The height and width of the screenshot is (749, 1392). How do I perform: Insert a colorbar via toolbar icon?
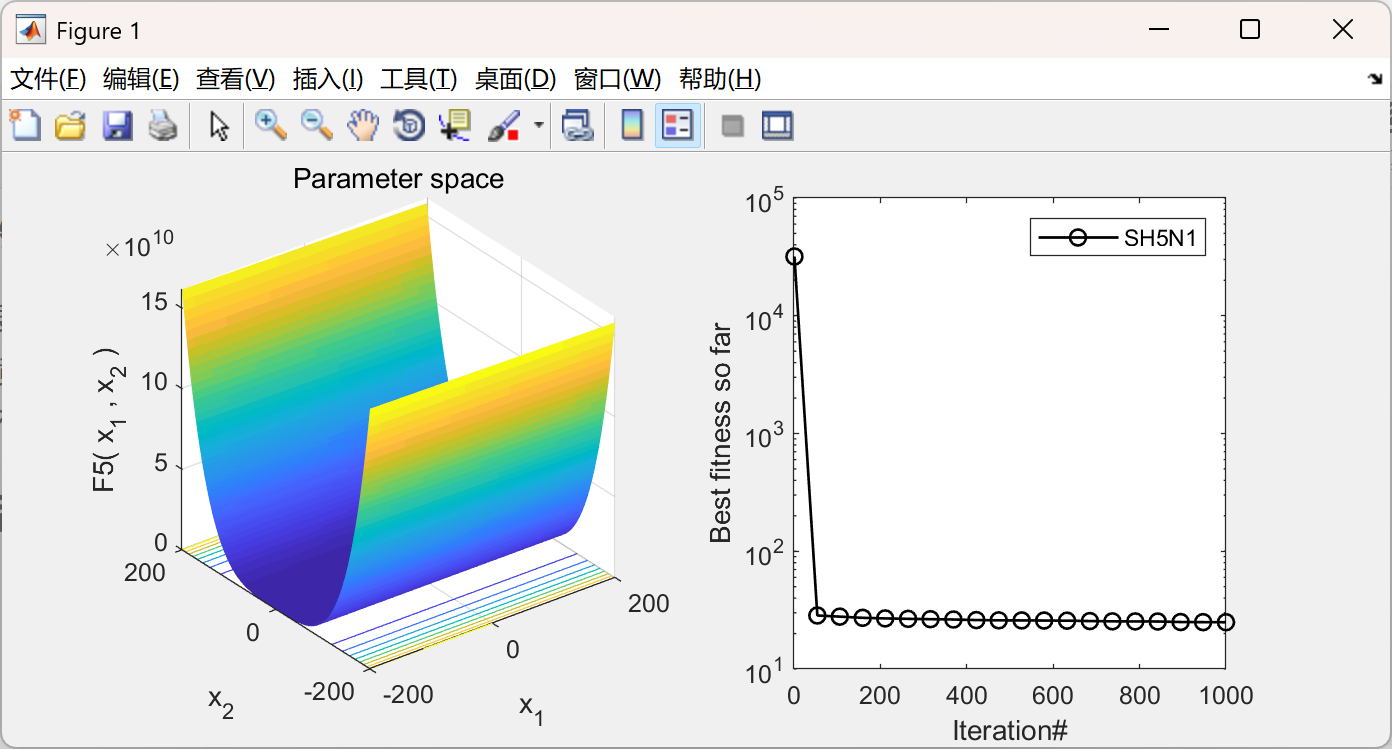pyautogui.click(x=632, y=125)
